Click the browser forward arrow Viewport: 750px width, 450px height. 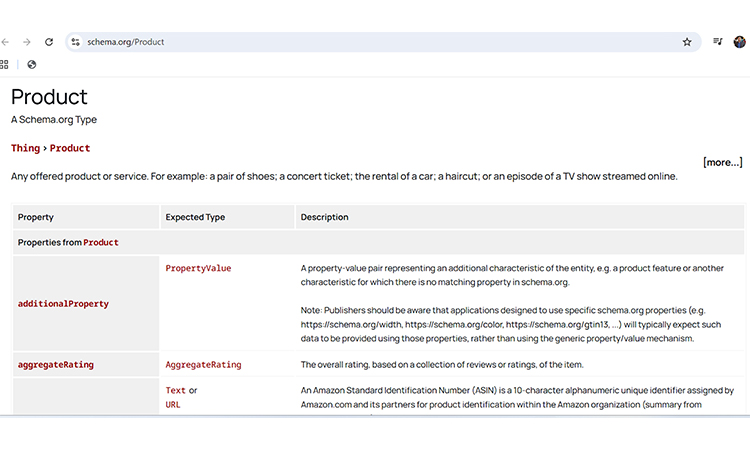coord(27,42)
